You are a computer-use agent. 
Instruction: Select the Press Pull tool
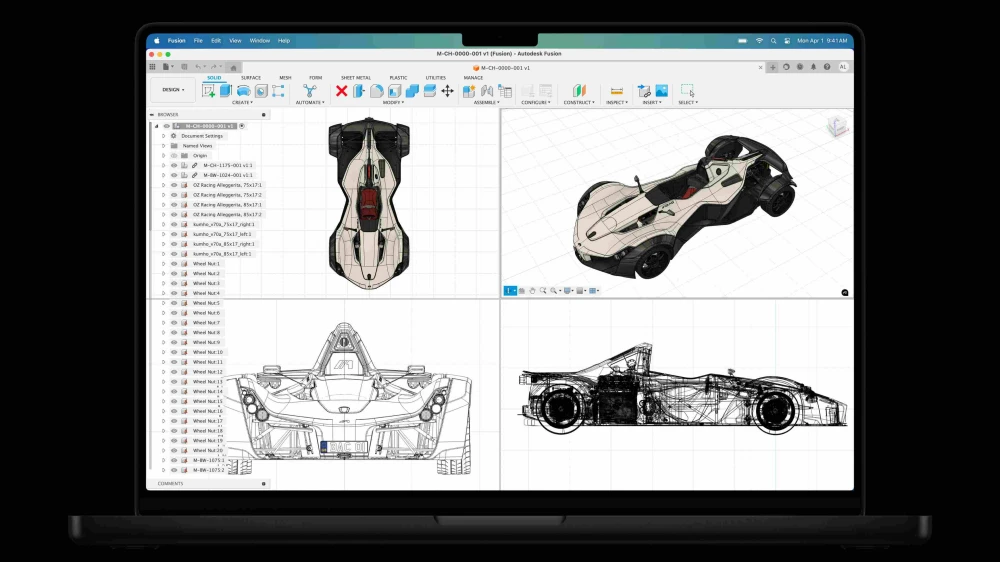click(x=359, y=91)
